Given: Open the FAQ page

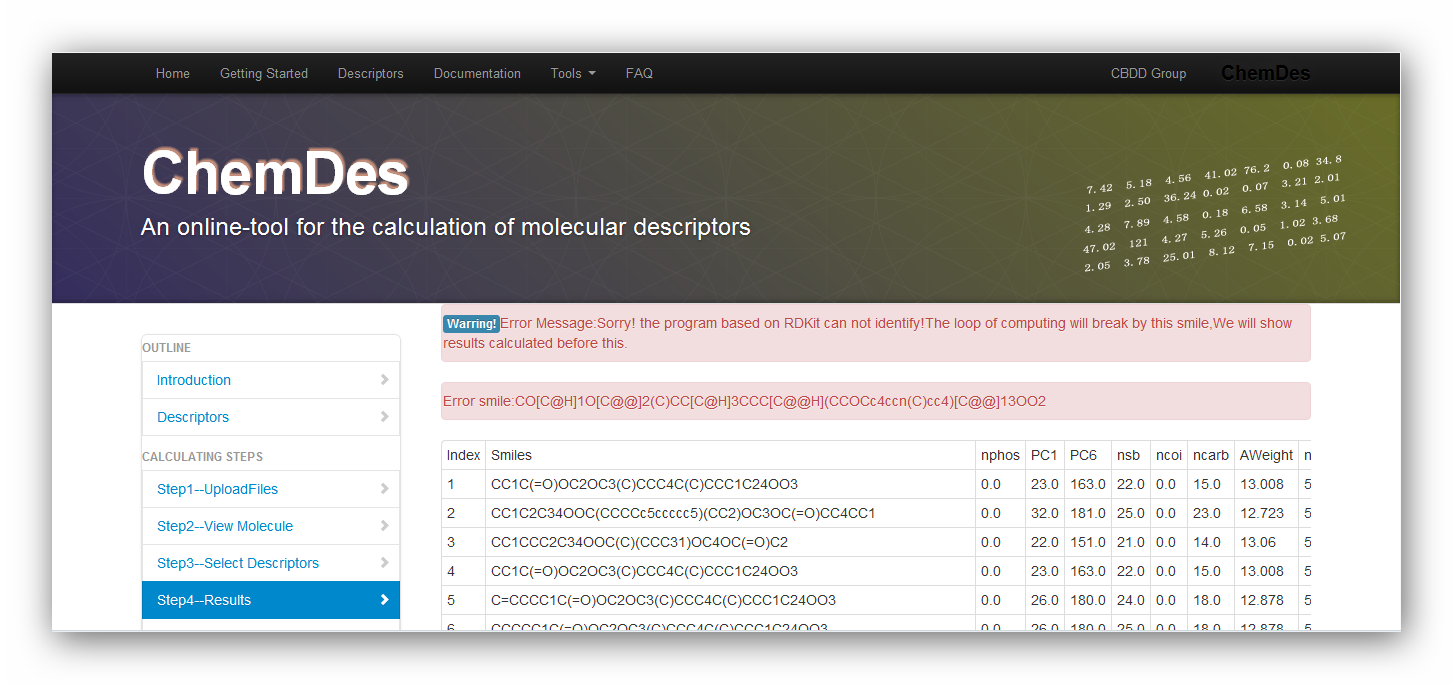Looking at the screenshot, I should [639, 73].
